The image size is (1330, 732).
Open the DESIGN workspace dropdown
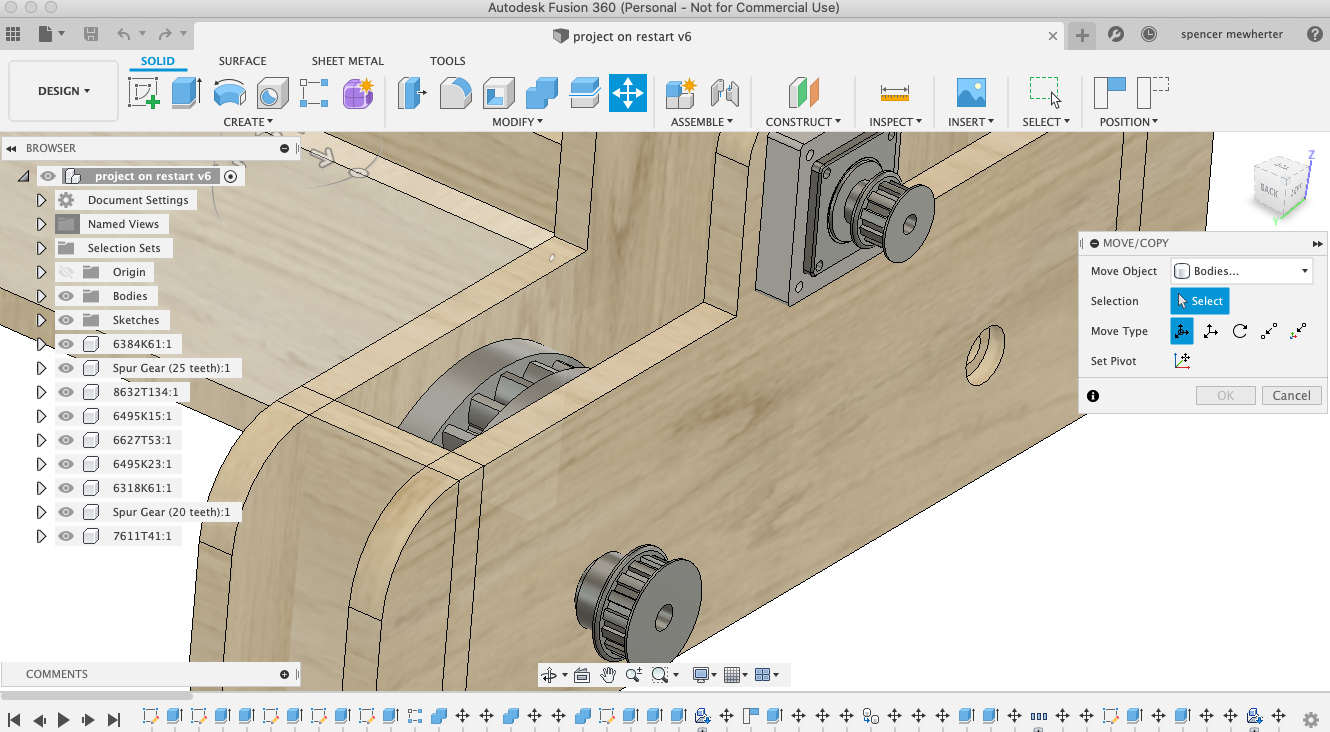tap(64, 91)
